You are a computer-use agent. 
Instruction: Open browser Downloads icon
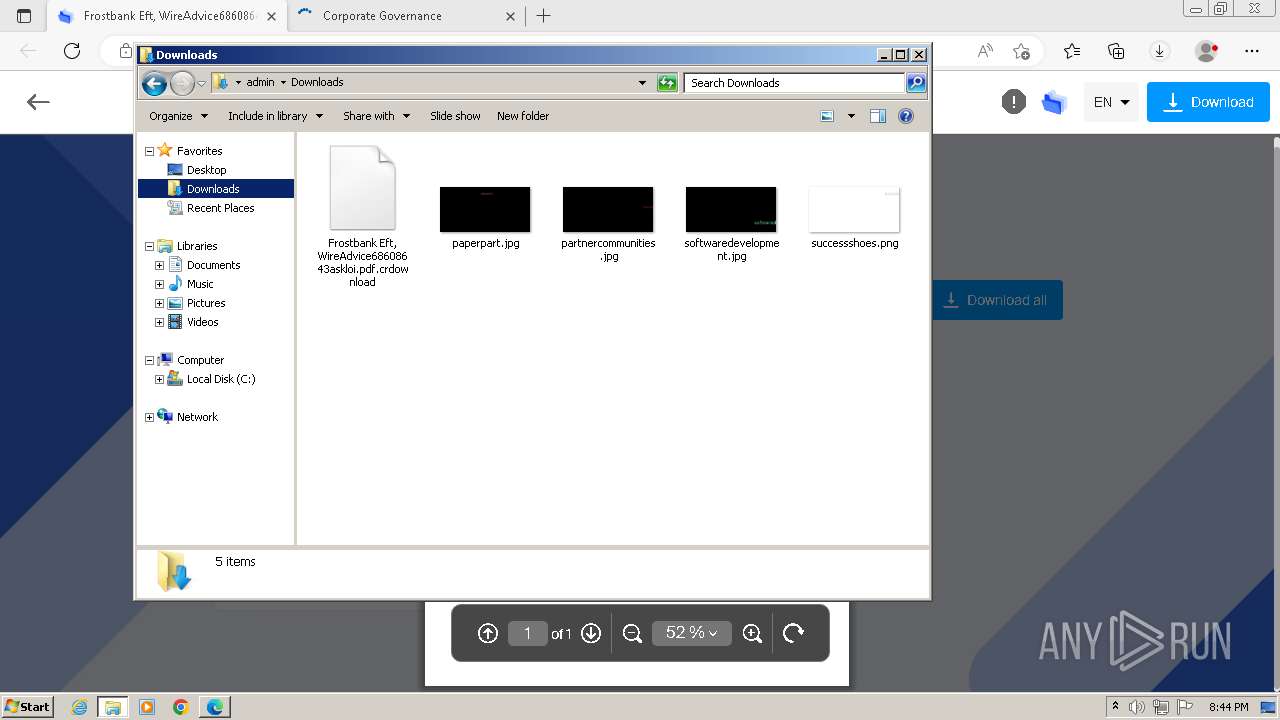tap(1160, 51)
